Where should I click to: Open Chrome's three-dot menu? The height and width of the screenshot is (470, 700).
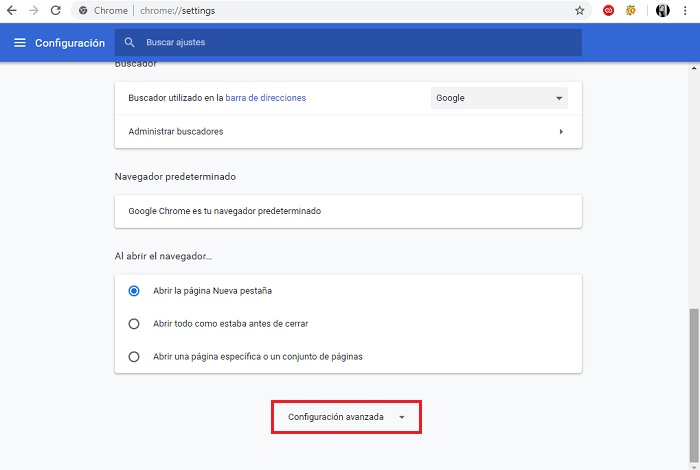pyautogui.click(x=688, y=10)
